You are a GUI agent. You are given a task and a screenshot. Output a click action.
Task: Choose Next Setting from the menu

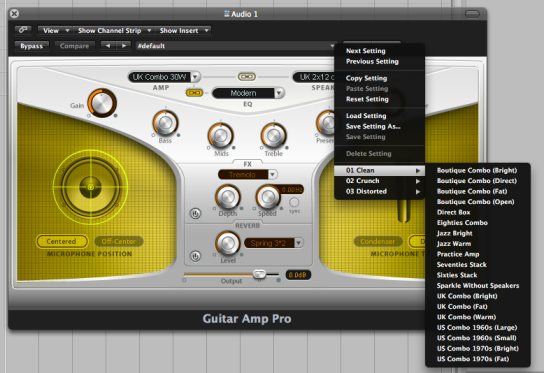point(365,51)
